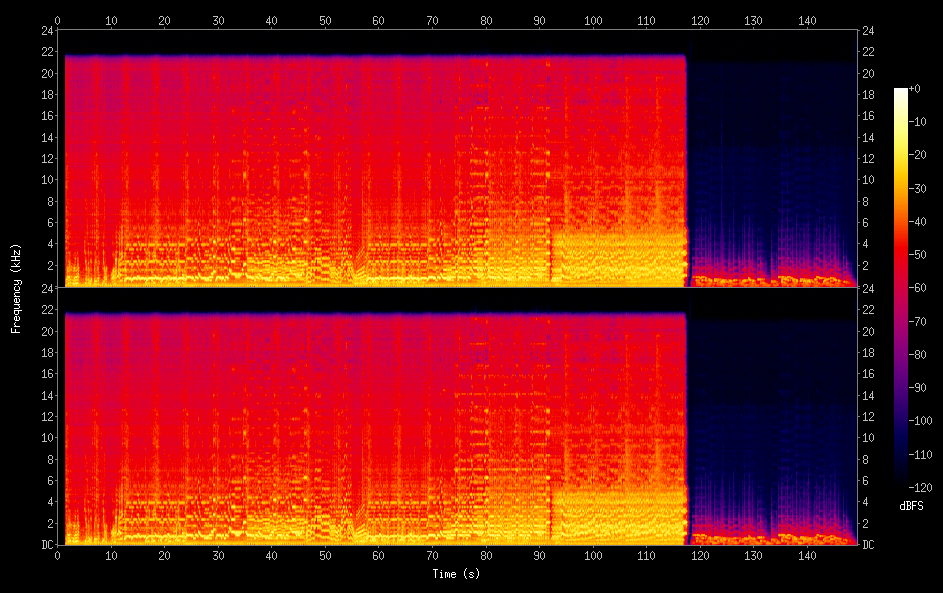
Task: Click the "Frequency (kHz)" vertical axis label
Action: pyautogui.click(x=16, y=287)
